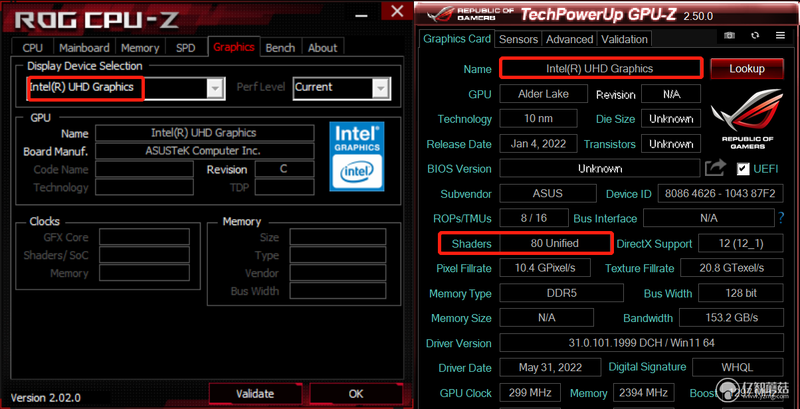Click the 10 nm Technology value
This screenshot has height=409, width=800.
(x=538, y=119)
